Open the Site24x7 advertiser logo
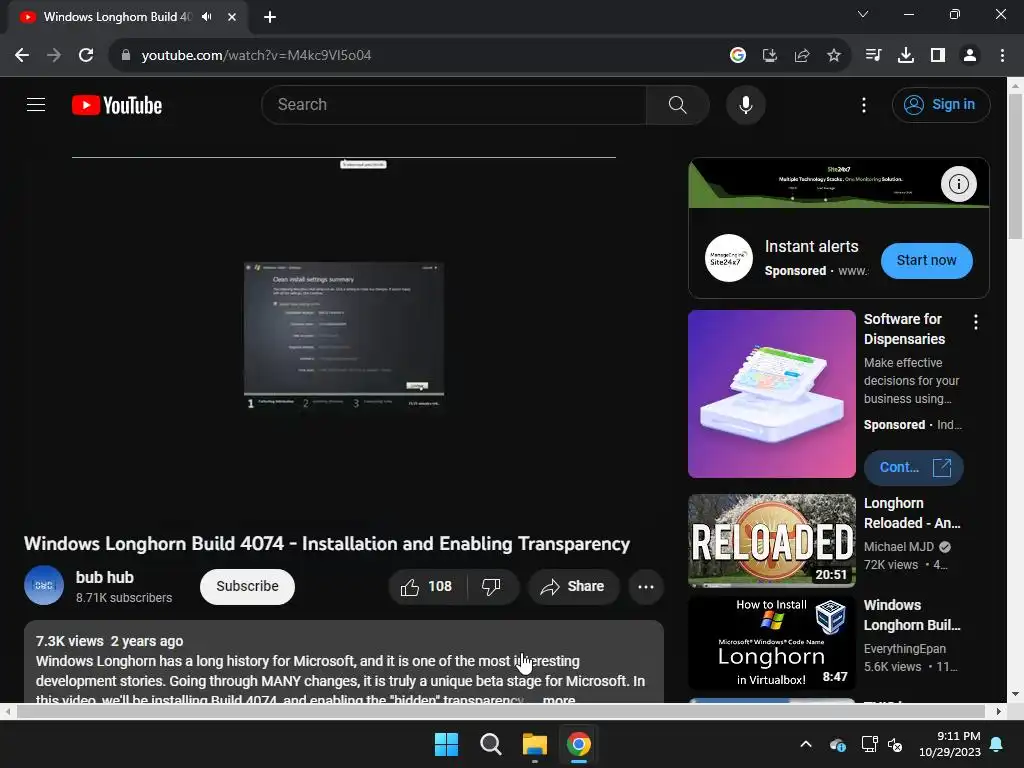1024x768 pixels. tap(728, 258)
